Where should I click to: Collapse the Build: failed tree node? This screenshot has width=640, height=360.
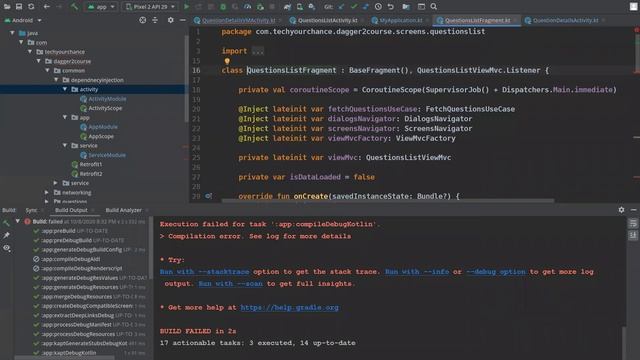(x=18, y=221)
